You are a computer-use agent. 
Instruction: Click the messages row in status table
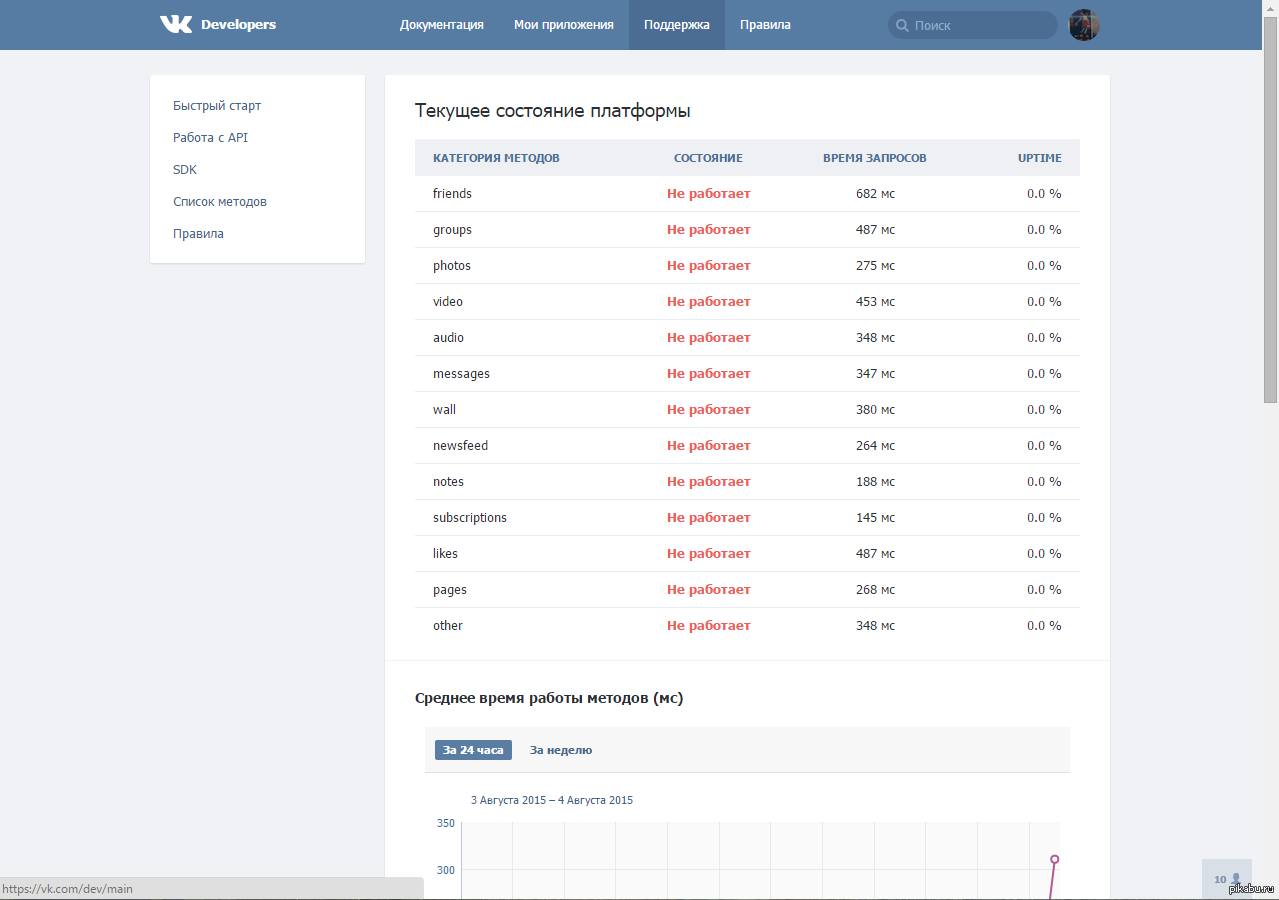coord(746,374)
